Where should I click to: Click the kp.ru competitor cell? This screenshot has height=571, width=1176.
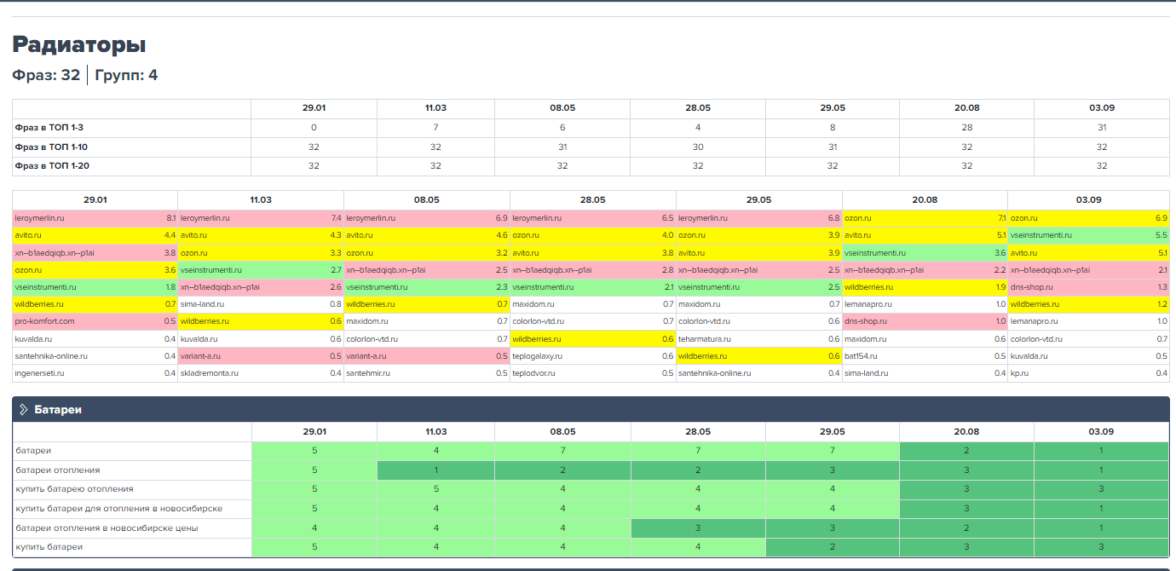[1089, 373]
